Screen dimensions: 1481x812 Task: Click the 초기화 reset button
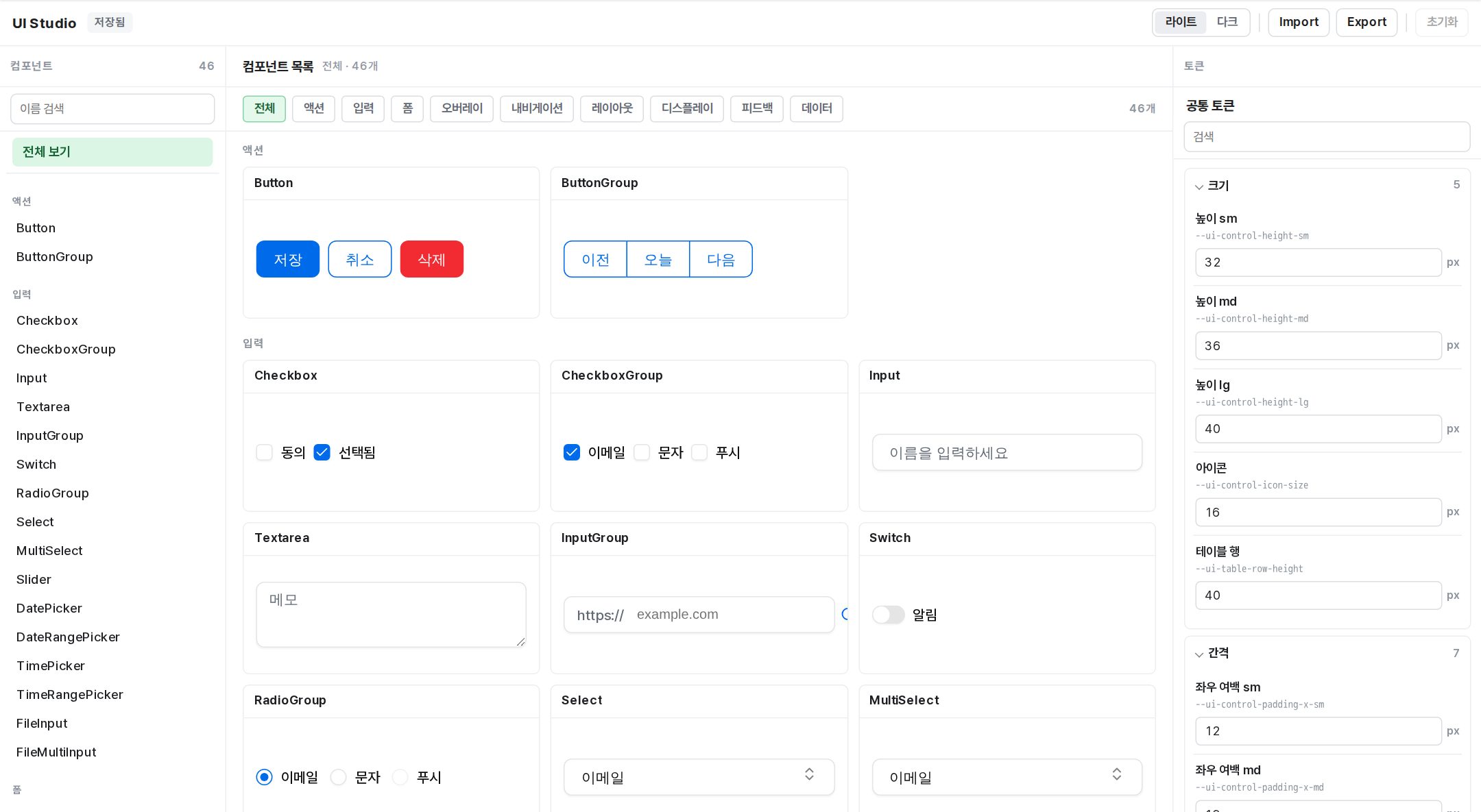(x=1442, y=22)
